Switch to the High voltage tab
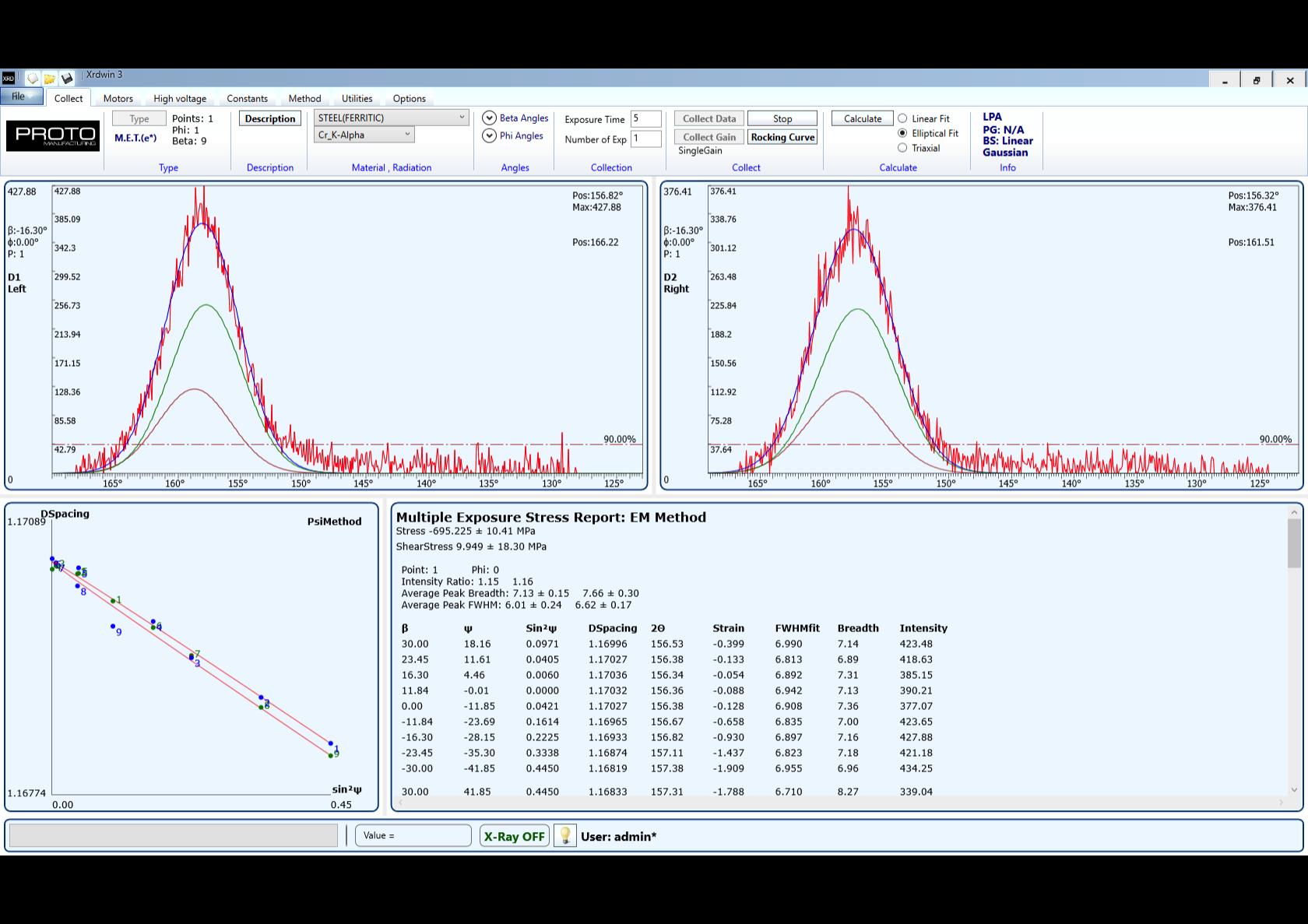The height and width of the screenshot is (924, 1308). point(180,99)
